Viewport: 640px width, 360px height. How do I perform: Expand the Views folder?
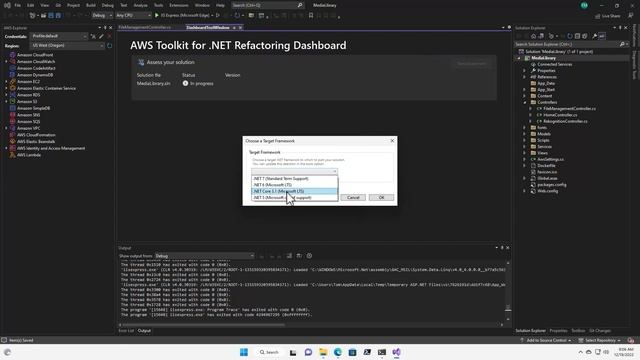click(524, 153)
